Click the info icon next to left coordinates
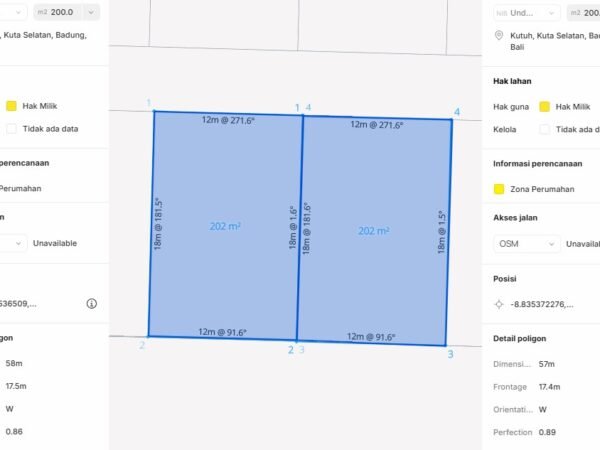Screen dimensions: 600x450 pos(91,303)
